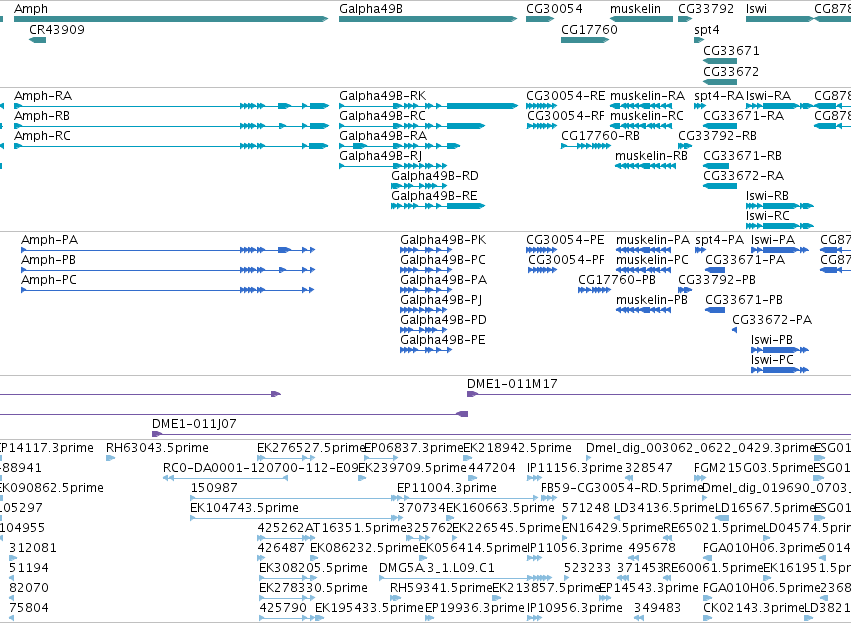Click the Galpha49B-RC transcript

coord(412,126)
